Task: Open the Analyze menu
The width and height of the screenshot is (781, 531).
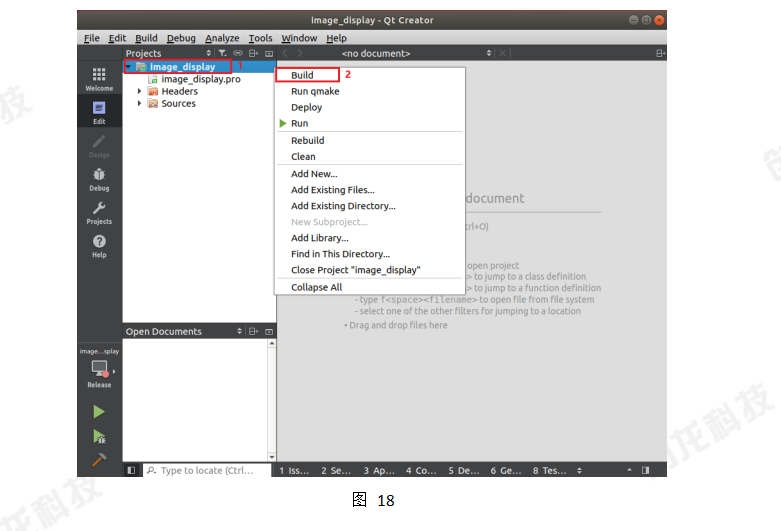Action: point(222,38)
